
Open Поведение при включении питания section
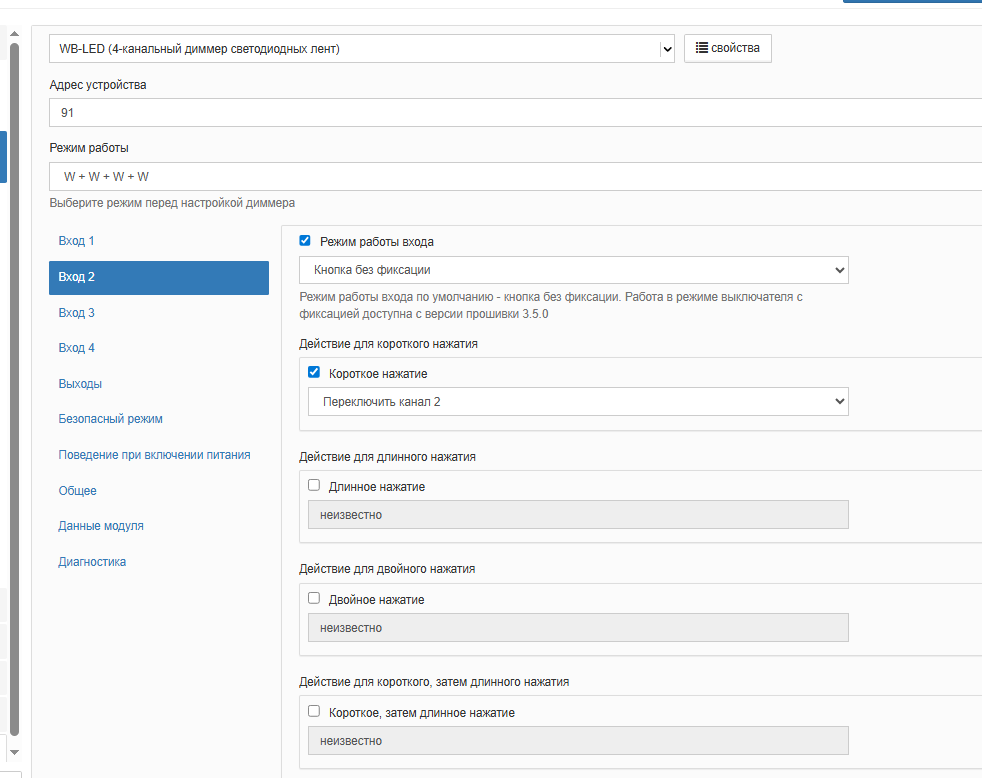click(154, 455)
